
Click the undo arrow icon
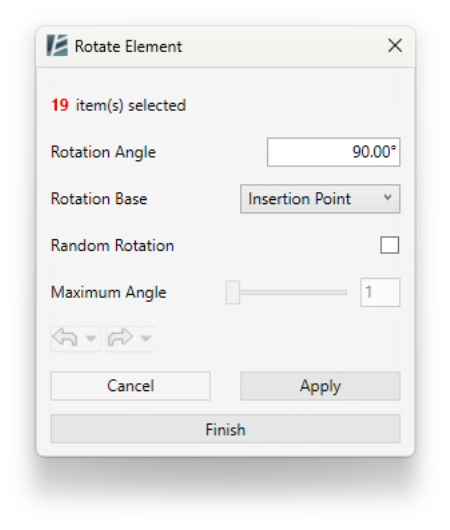pyautogui.click(x=65, y=338)
